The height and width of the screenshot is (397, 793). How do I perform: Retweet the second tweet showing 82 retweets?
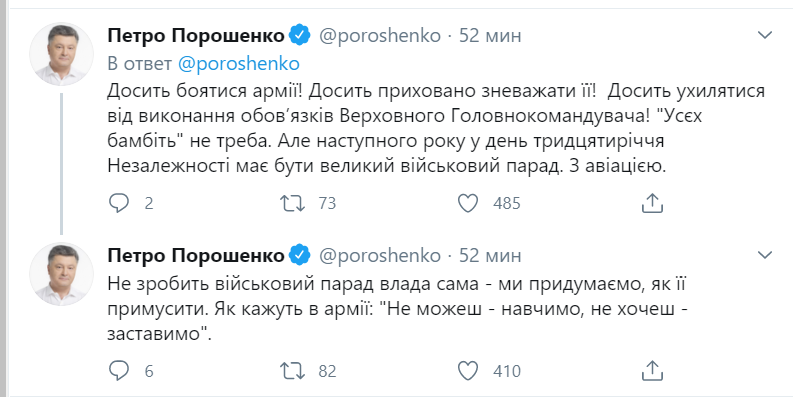(x=293, y=371)
